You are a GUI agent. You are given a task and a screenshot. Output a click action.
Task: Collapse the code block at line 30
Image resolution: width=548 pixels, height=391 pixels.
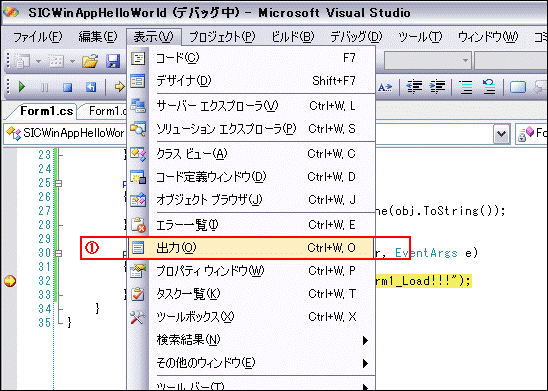(x=59, y=253)
